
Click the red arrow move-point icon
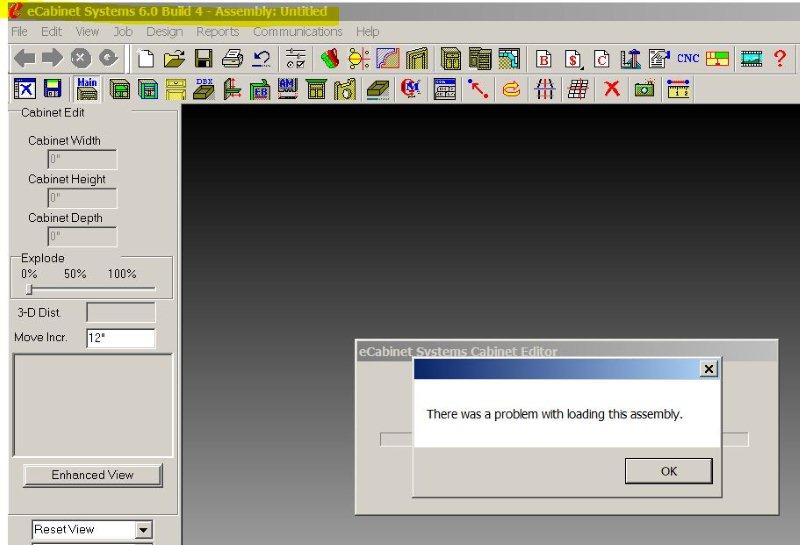[x=478, y=89]
